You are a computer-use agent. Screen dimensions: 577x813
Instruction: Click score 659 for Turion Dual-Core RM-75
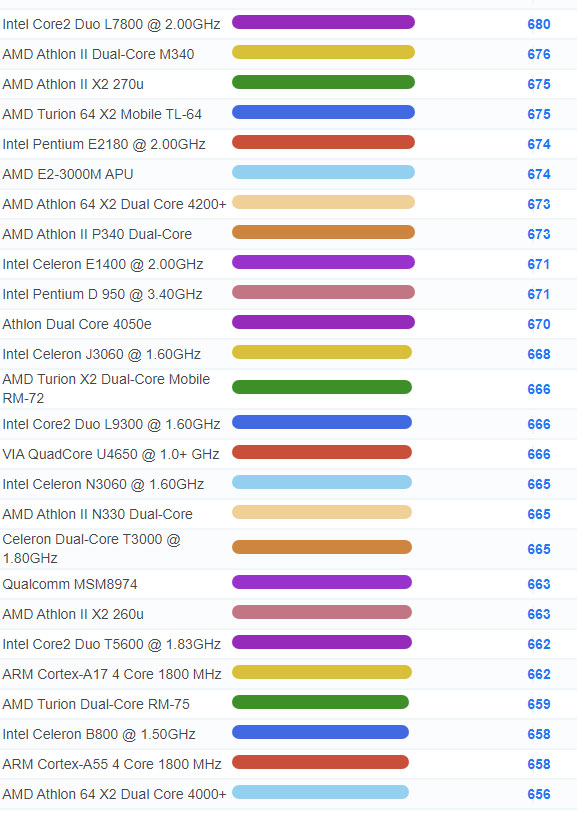click(539, 706)
